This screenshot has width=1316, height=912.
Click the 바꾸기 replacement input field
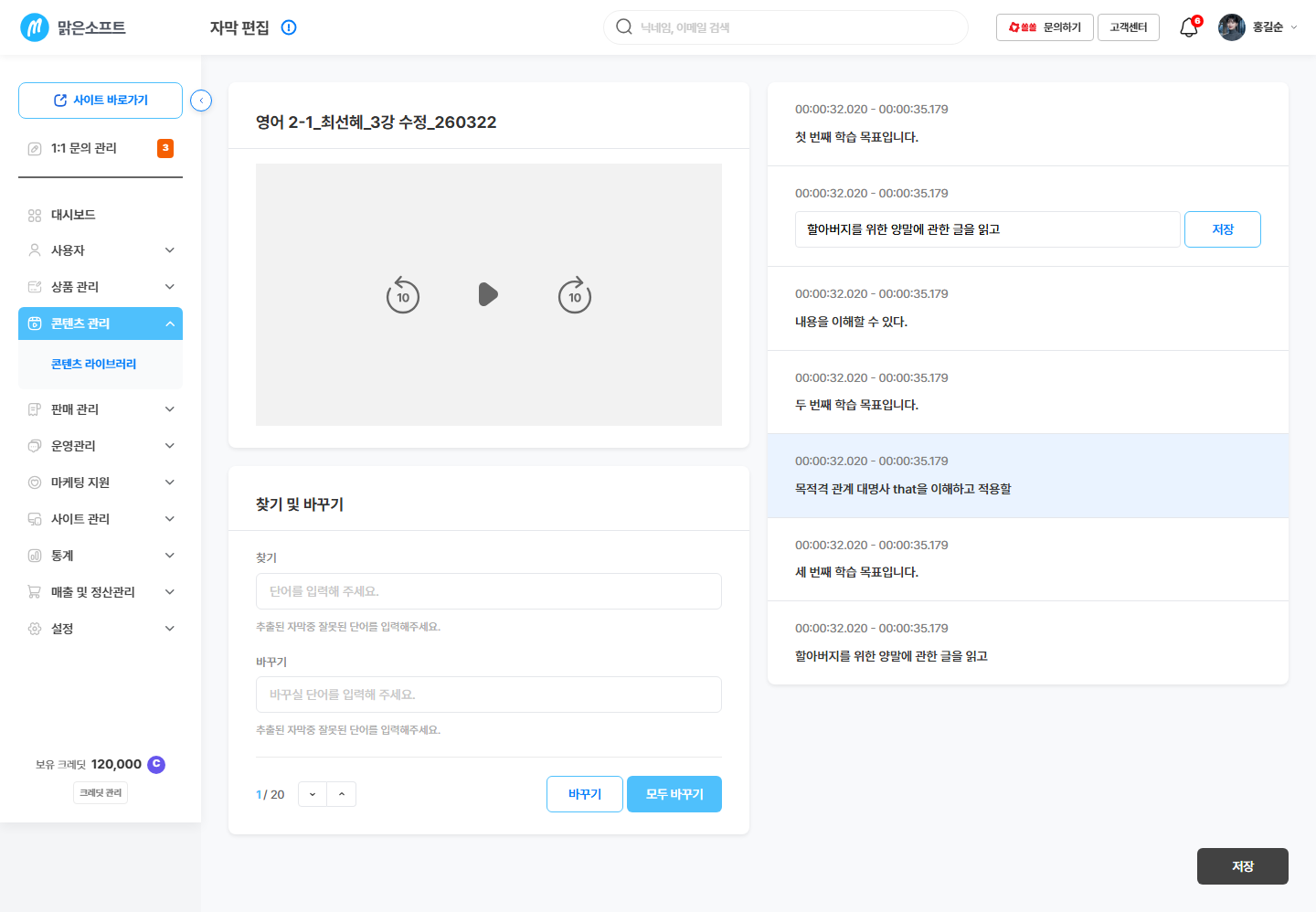coord(489,695)
